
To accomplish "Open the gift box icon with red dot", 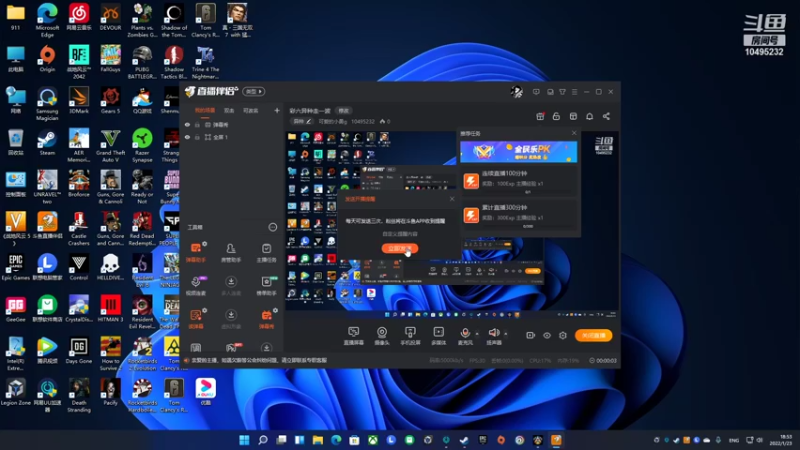I will pos(540,116).
